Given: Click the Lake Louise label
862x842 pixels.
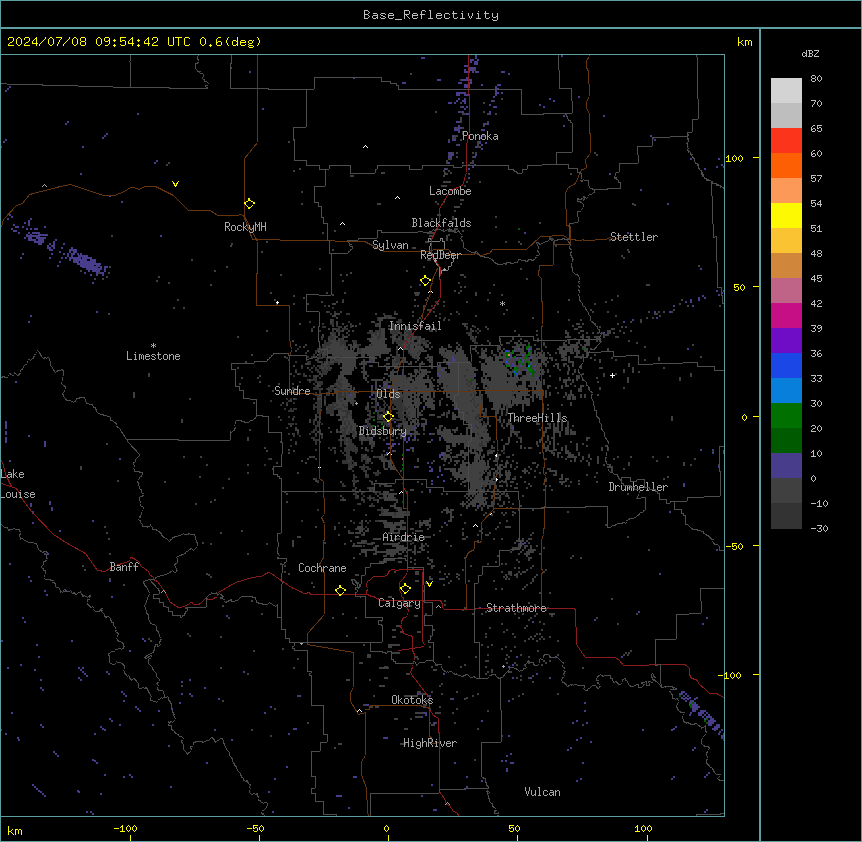Looking at the screenshot, I should pyautogui.click(x=18, y=484).
